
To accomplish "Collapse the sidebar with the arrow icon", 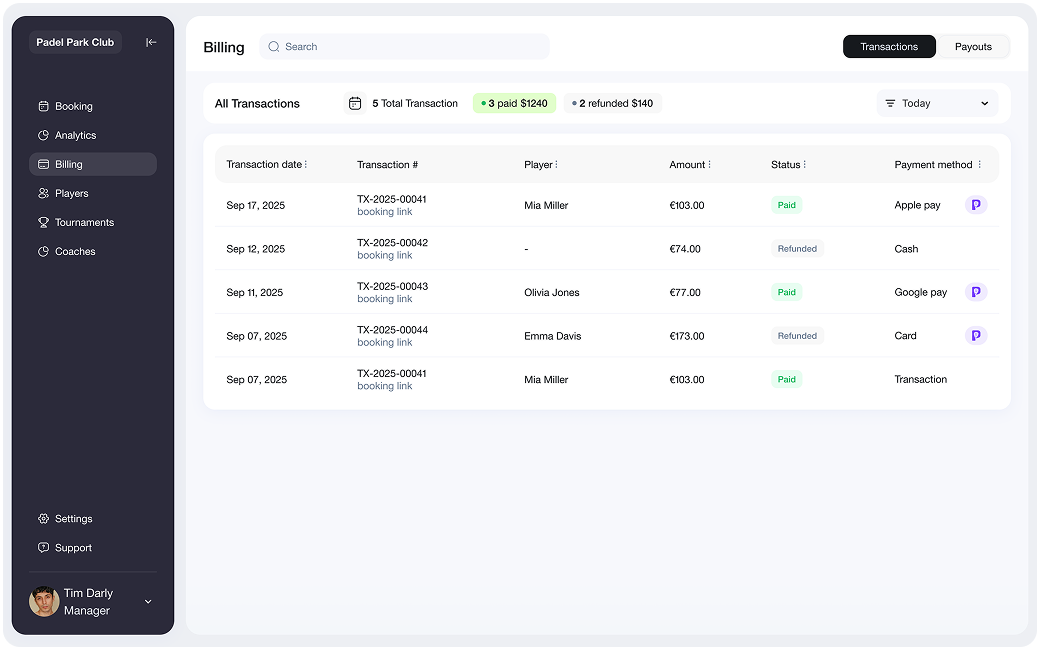I will [x=151, y=42].
